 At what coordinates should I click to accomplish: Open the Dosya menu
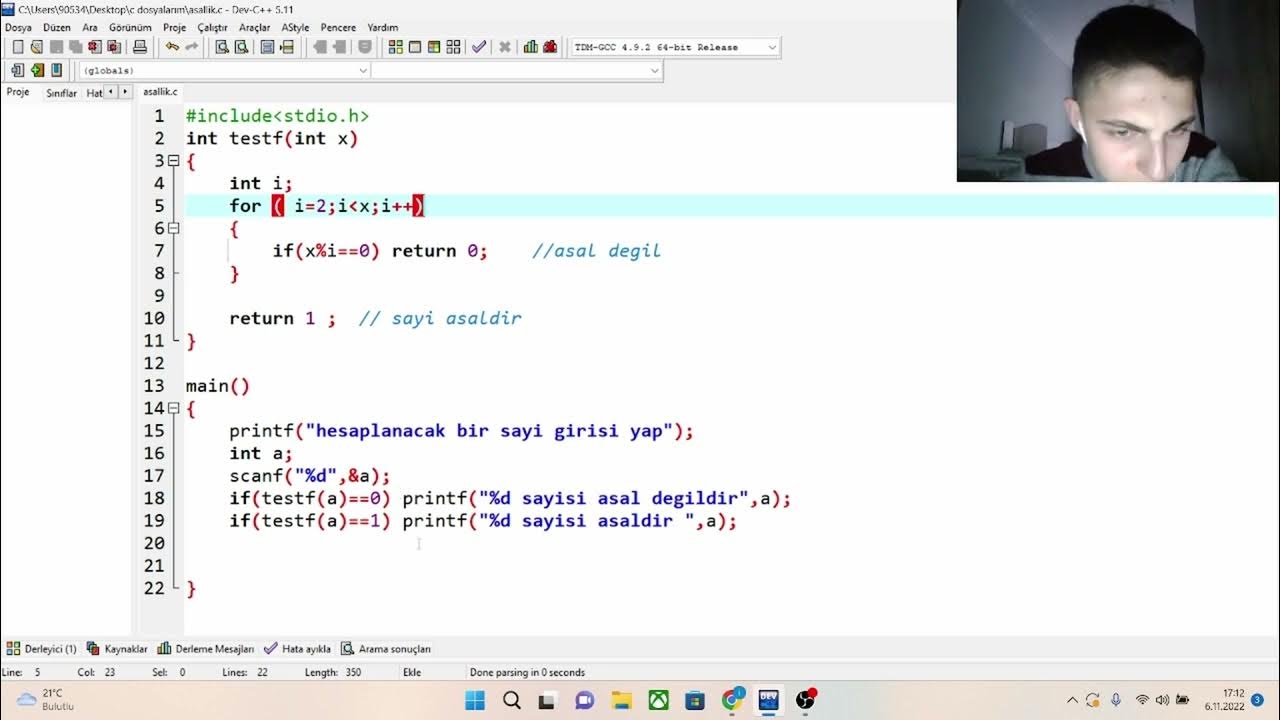18,27
